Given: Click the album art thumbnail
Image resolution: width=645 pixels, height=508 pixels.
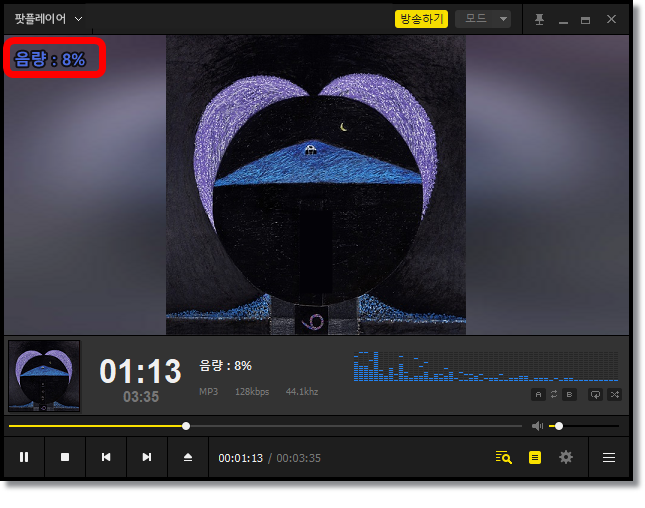Looking at the screenshot, I should (x=44, y=376).
